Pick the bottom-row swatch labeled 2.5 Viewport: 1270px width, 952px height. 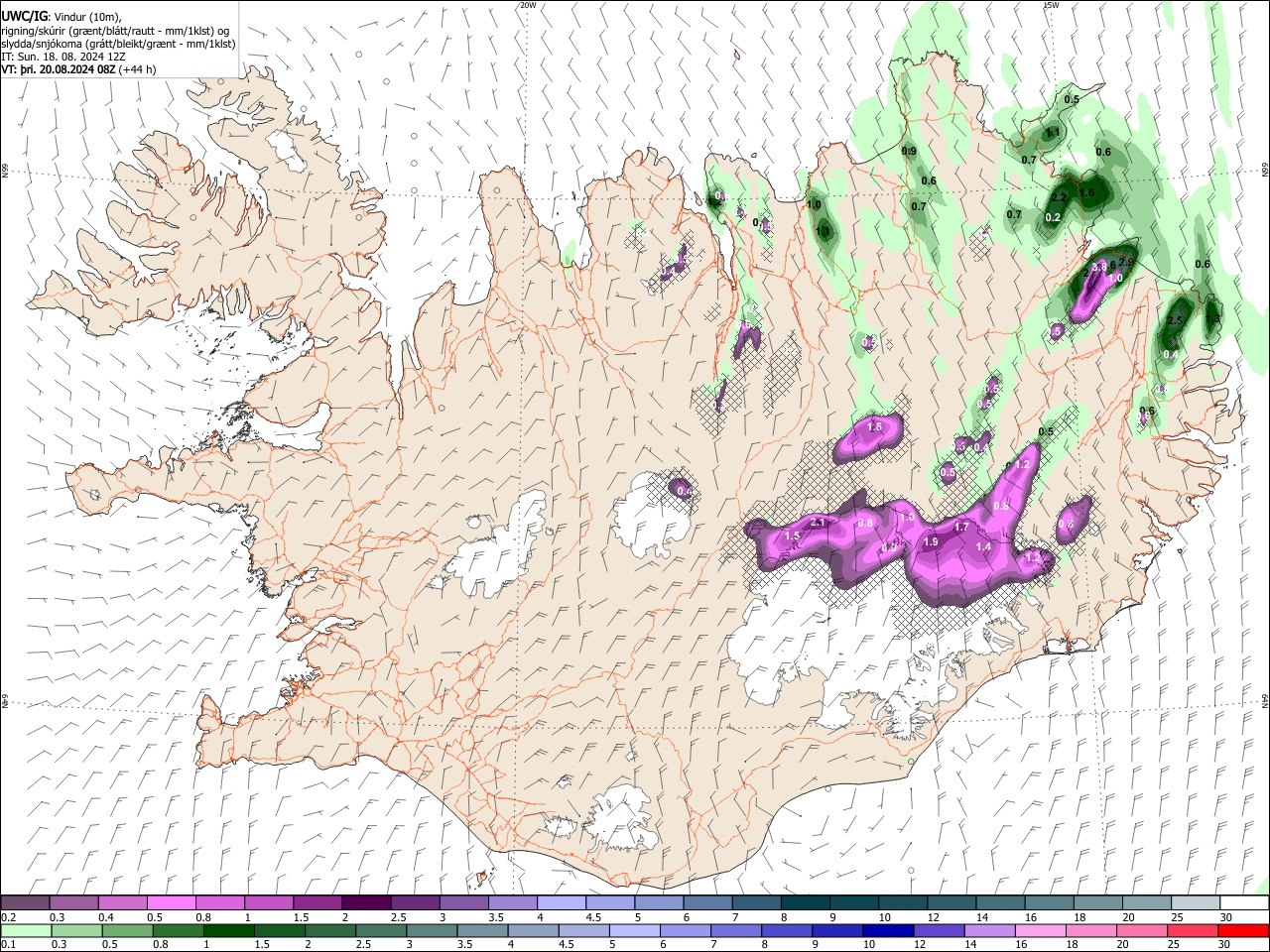tap(381, 931)
